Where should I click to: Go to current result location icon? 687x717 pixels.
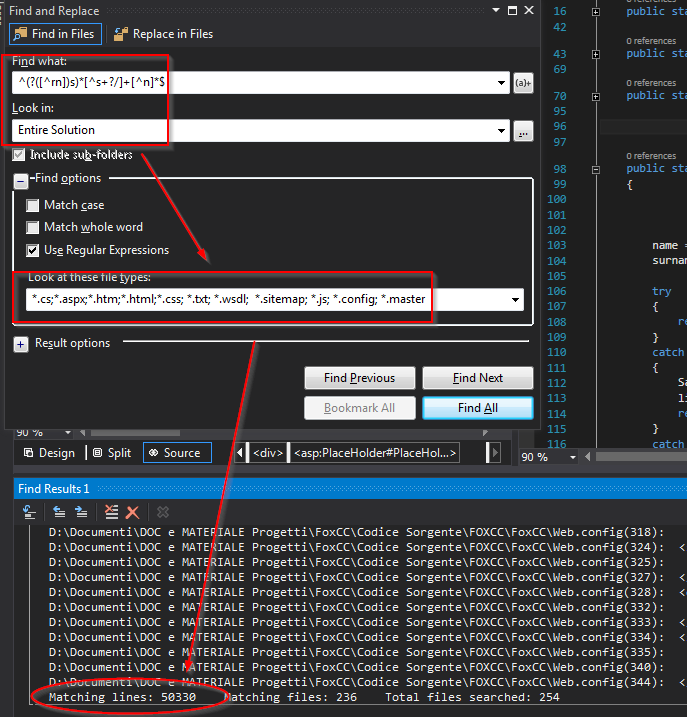coord(31,511)
